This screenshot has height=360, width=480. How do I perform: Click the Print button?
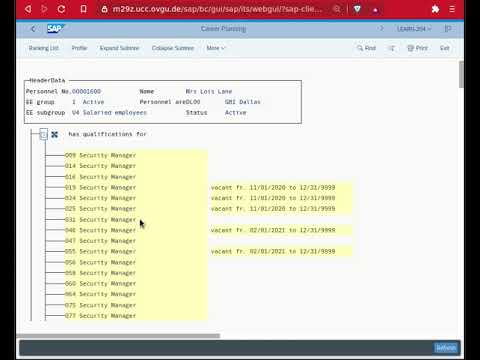418,48
